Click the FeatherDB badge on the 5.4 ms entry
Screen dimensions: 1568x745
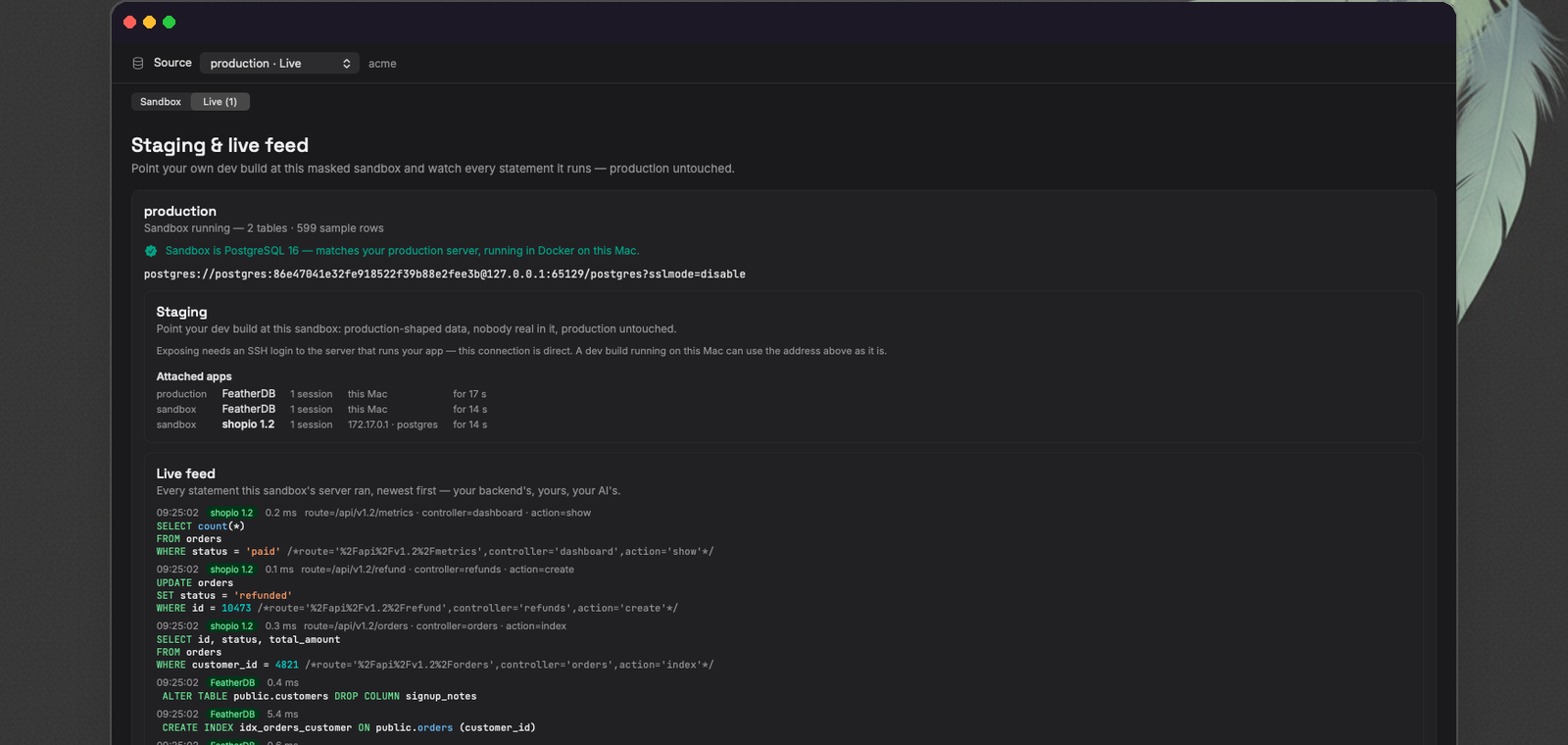pyautogui.click(x=232, y=715)
